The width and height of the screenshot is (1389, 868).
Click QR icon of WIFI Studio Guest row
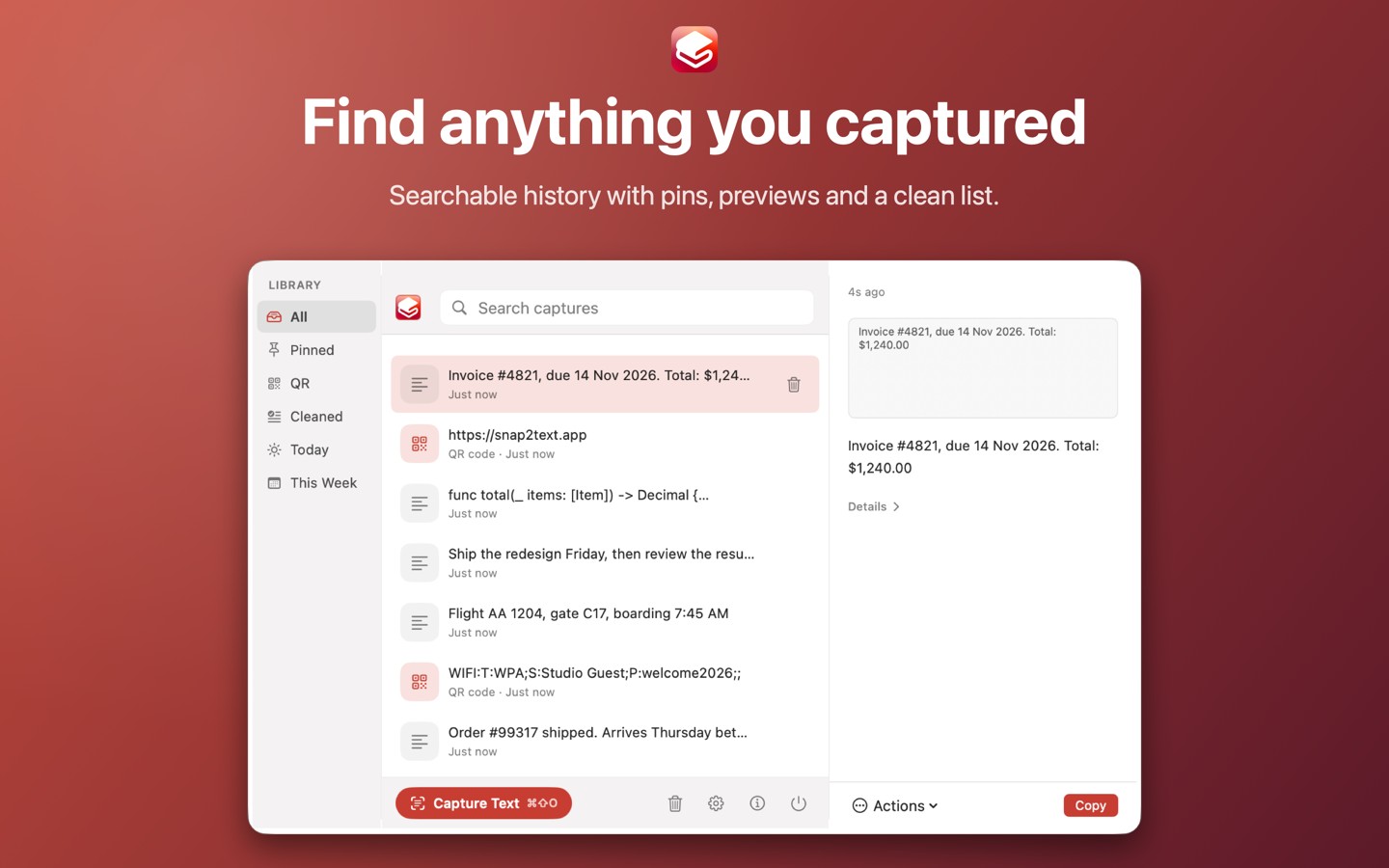tap(420, 682)
